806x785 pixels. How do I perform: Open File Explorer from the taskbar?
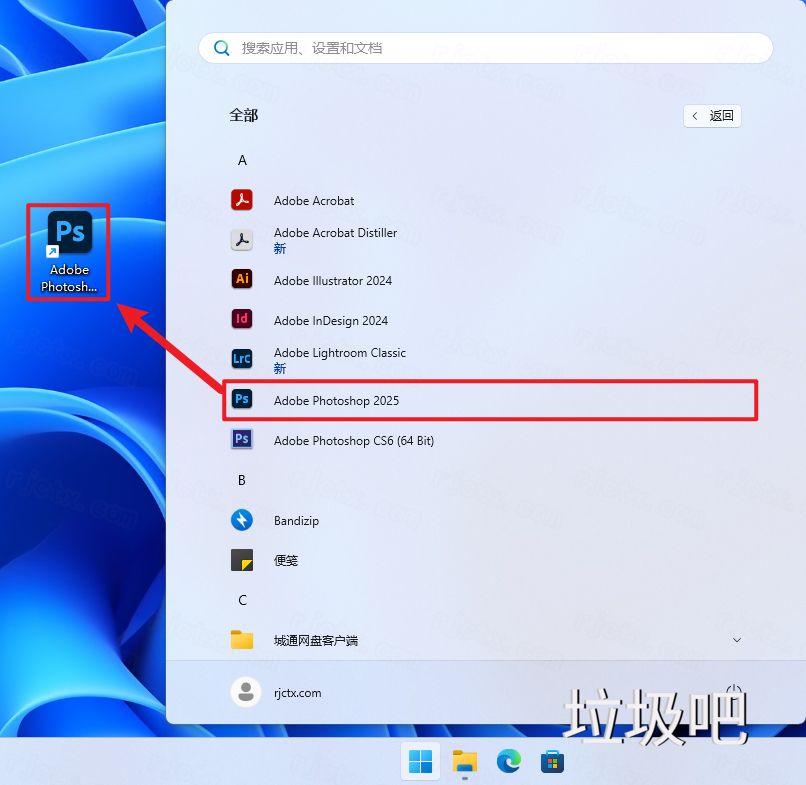(465, 761)
